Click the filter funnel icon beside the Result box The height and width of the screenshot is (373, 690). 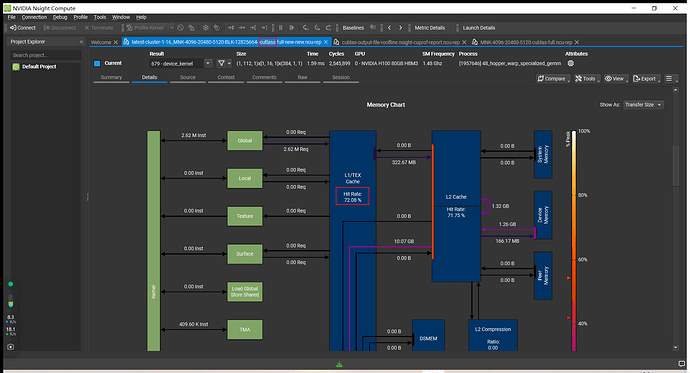pos(221,63)
